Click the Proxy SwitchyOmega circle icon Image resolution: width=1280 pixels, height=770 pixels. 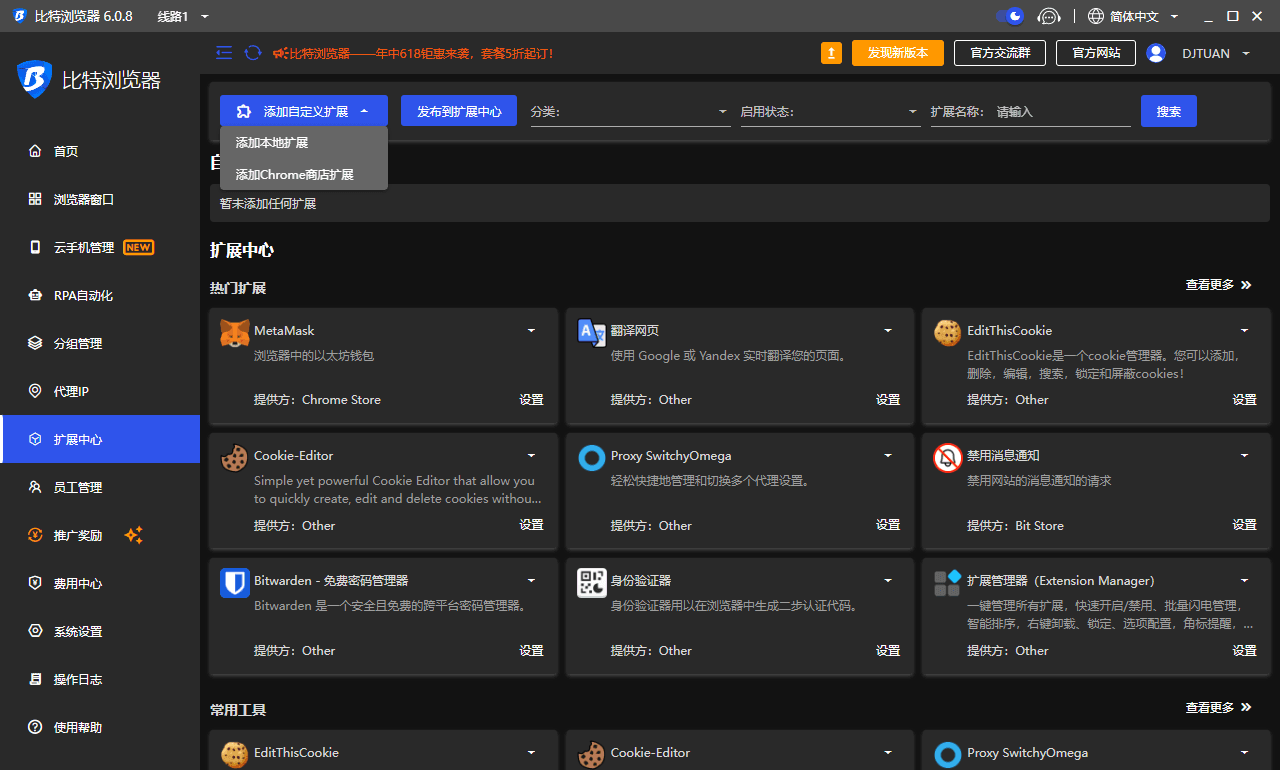tap(591, 458)
